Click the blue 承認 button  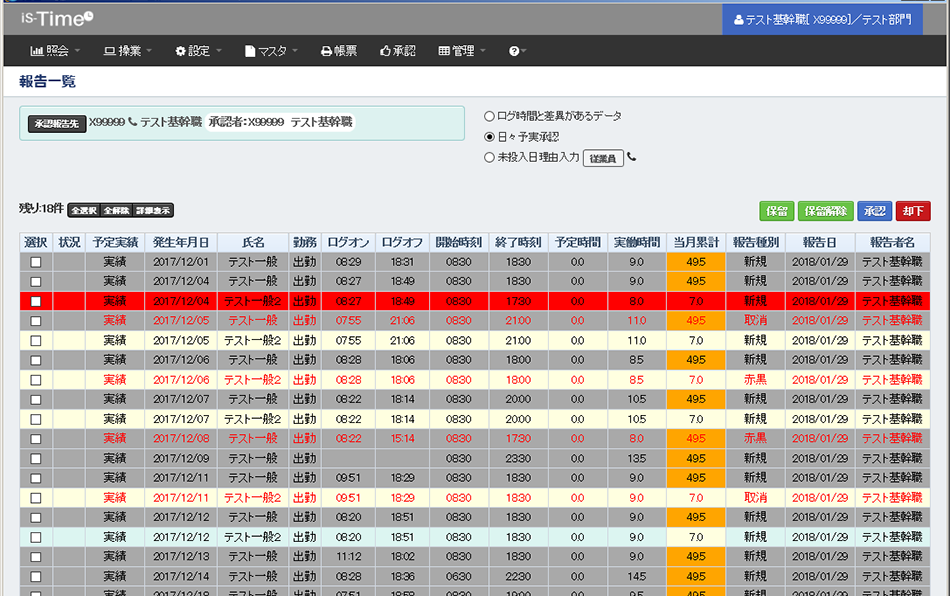(874, 211)
